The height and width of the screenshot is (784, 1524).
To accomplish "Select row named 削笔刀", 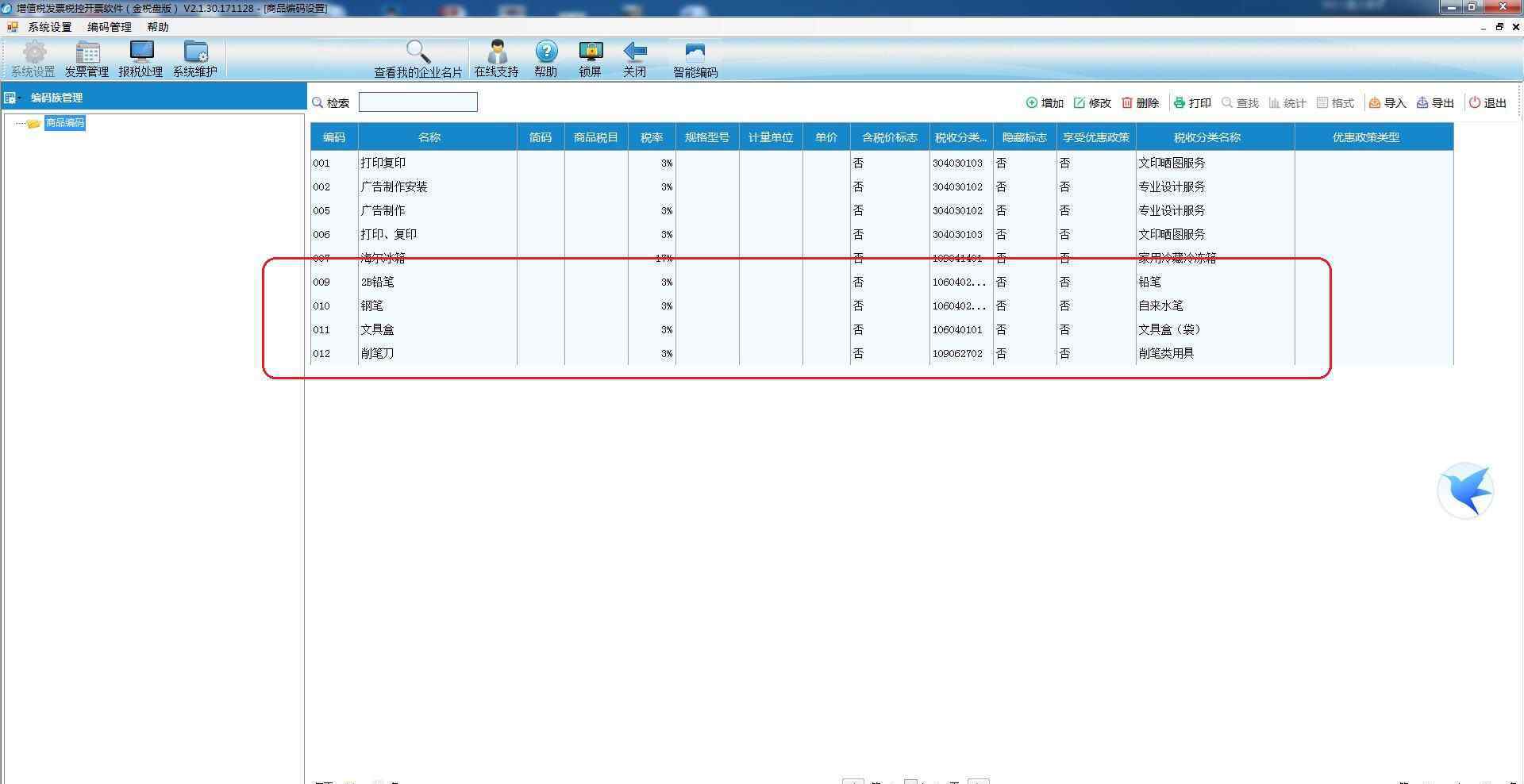I will (x=882, y=353).
